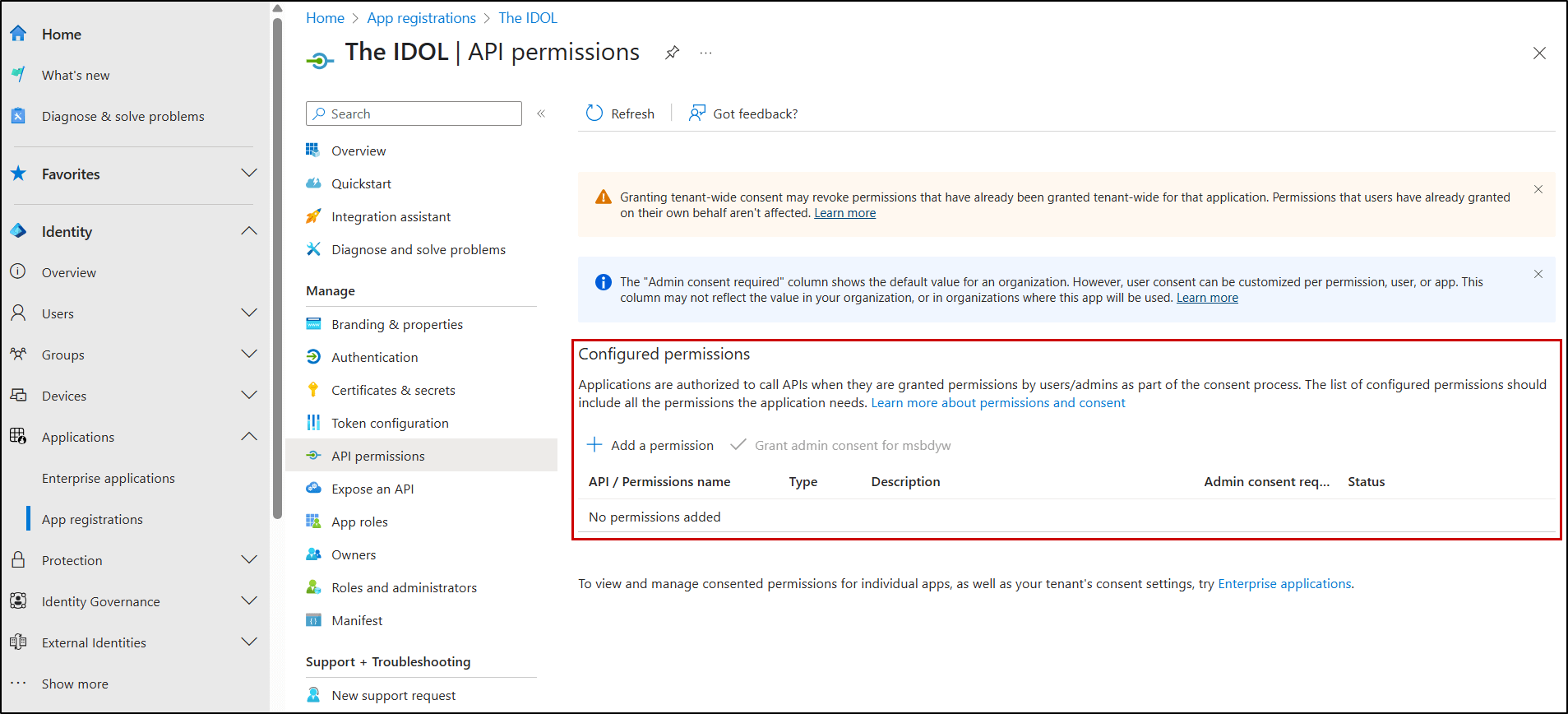Click the Learn more about permissions and consent link
The image size is (1568, 714).
click(x=998, y=402)
